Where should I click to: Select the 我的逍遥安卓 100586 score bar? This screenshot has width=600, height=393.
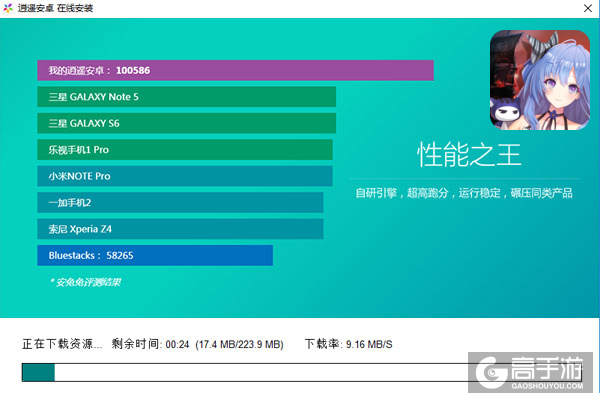pos(235,70)
